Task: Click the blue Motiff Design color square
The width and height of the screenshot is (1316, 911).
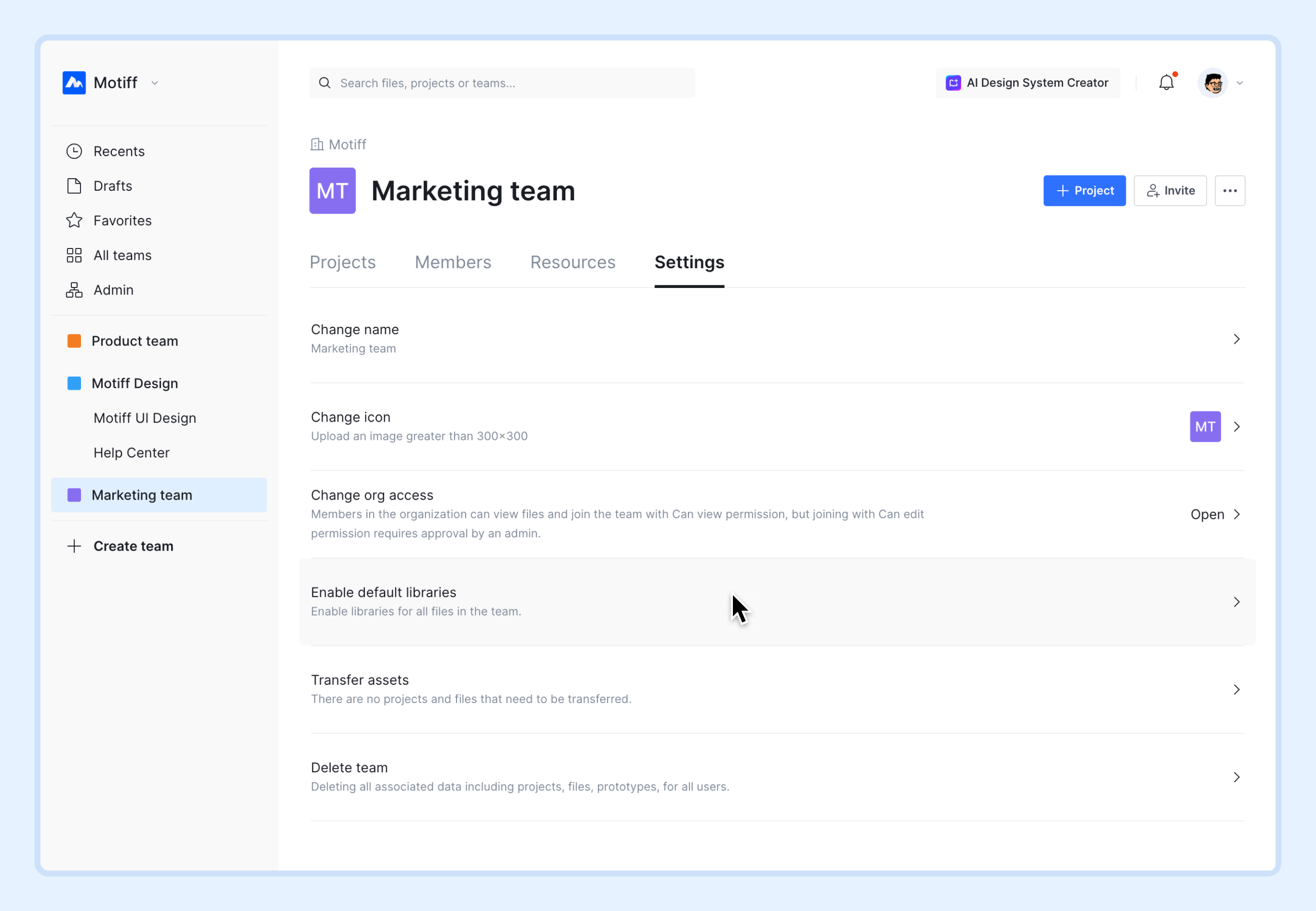Action: click(x=74, y=383)
